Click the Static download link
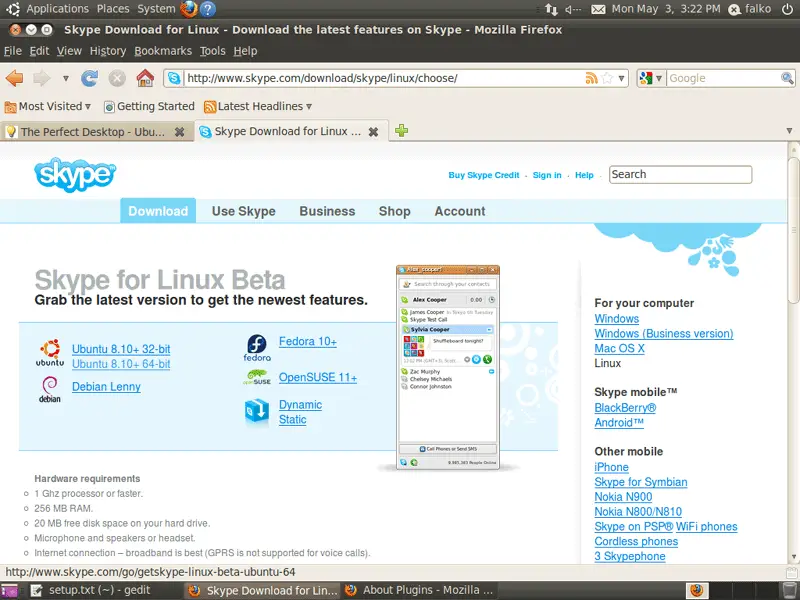 292,419
